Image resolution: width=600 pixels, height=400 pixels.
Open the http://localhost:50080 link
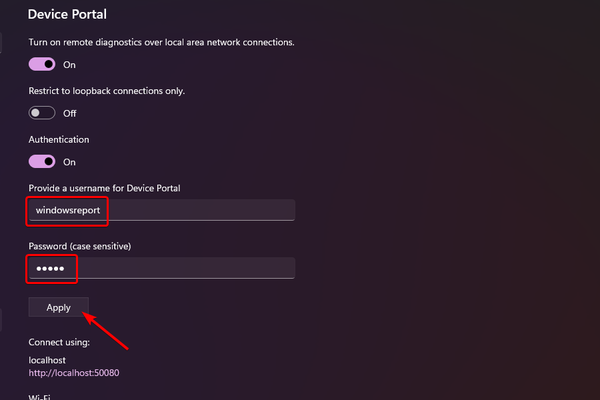75,373
